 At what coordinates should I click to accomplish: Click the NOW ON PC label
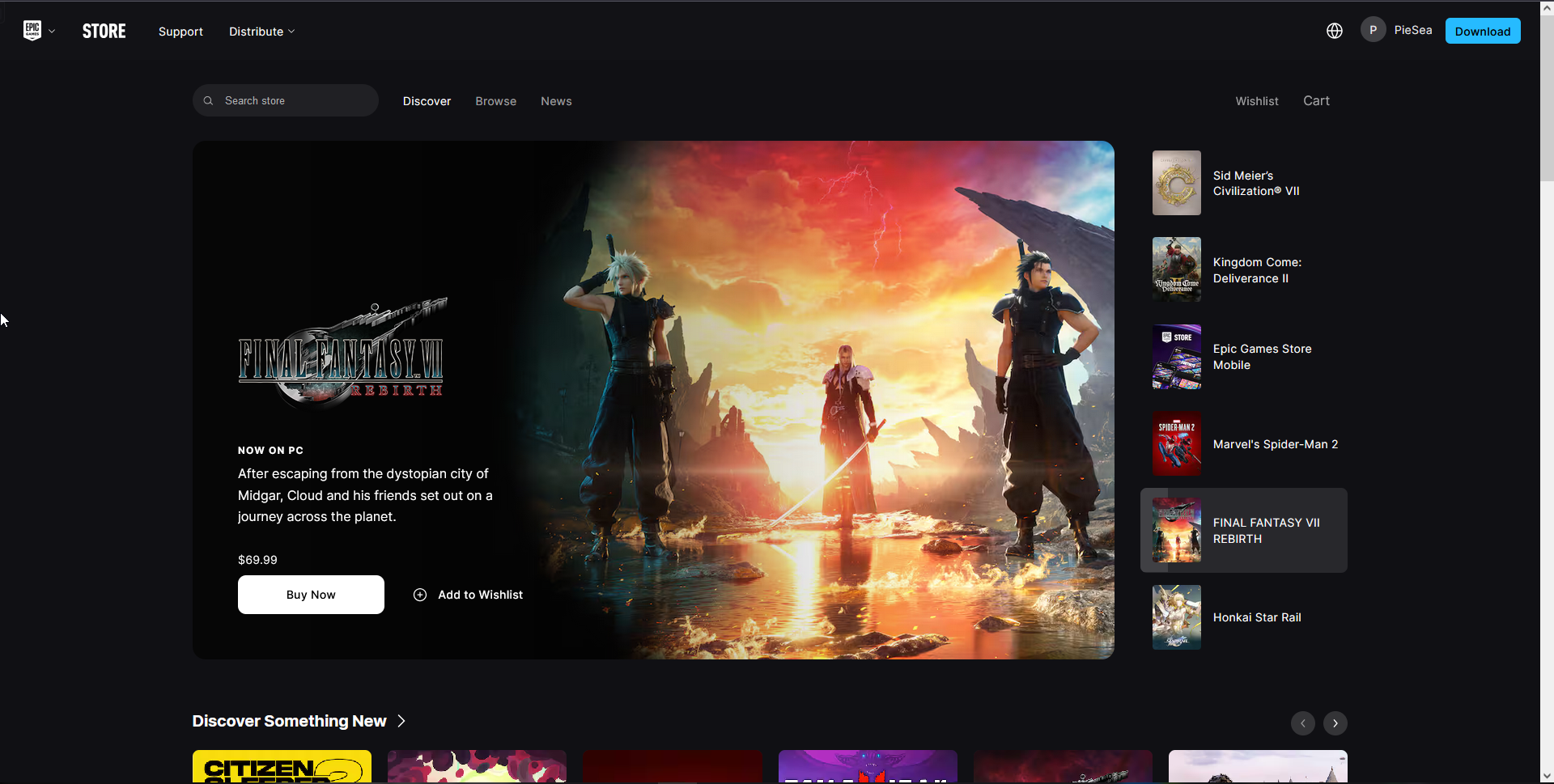pos(270,451)
